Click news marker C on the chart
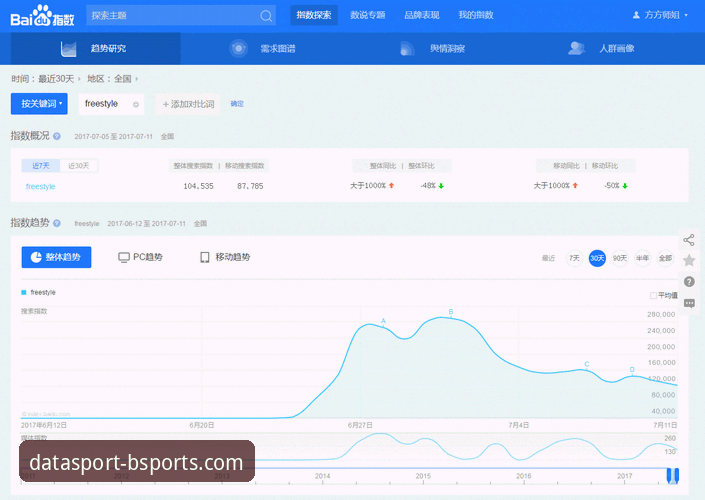 click(x=587, y=364)
